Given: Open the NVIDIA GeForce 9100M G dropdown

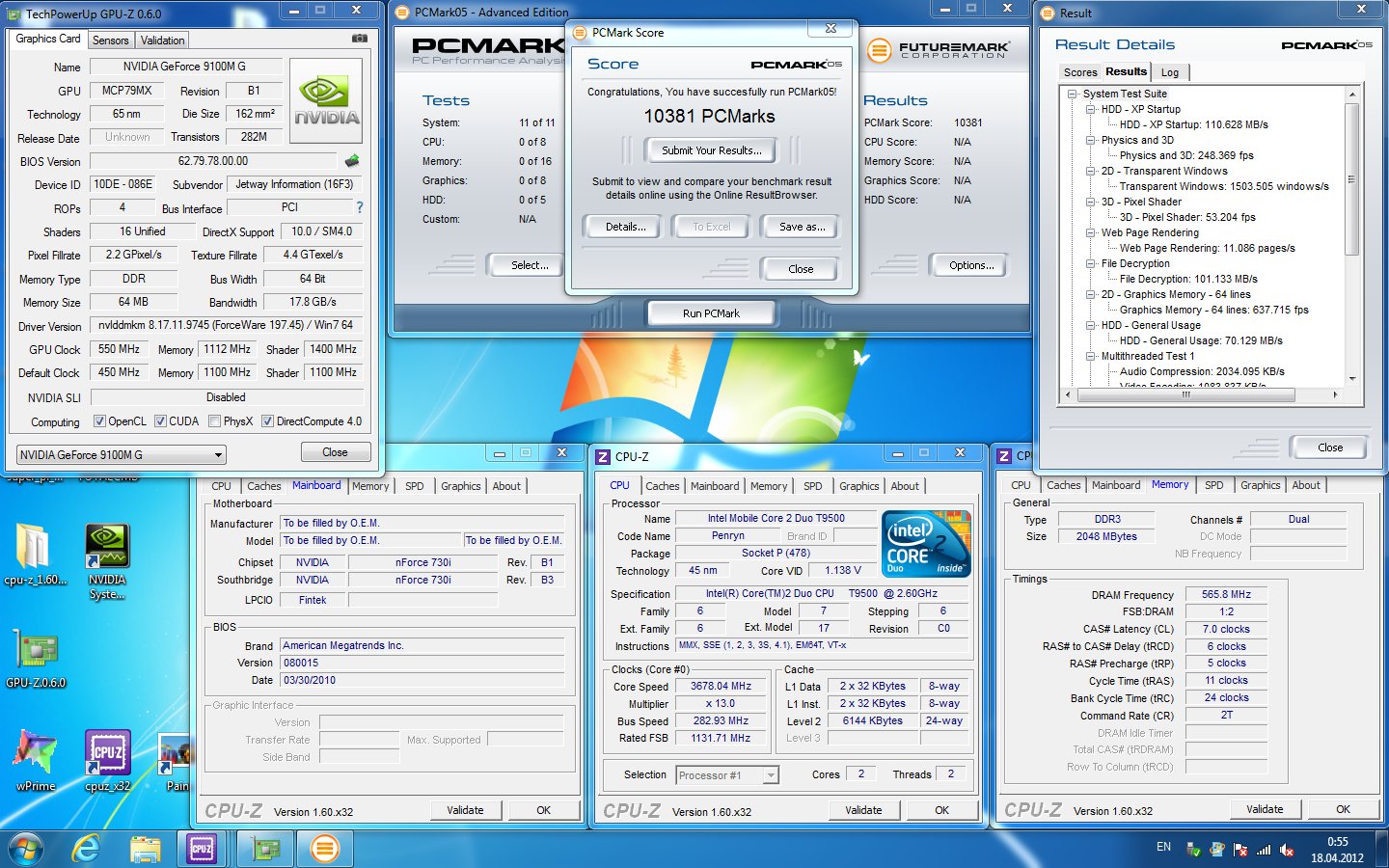Looking at the screenshot, I should [121, 454].
